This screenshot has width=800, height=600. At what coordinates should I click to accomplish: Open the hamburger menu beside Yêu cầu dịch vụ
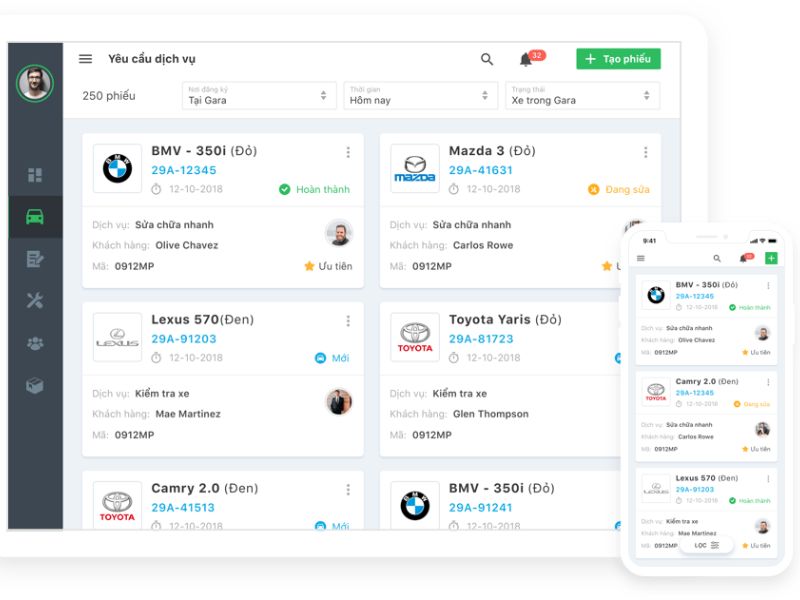click(x=86, y=59)
